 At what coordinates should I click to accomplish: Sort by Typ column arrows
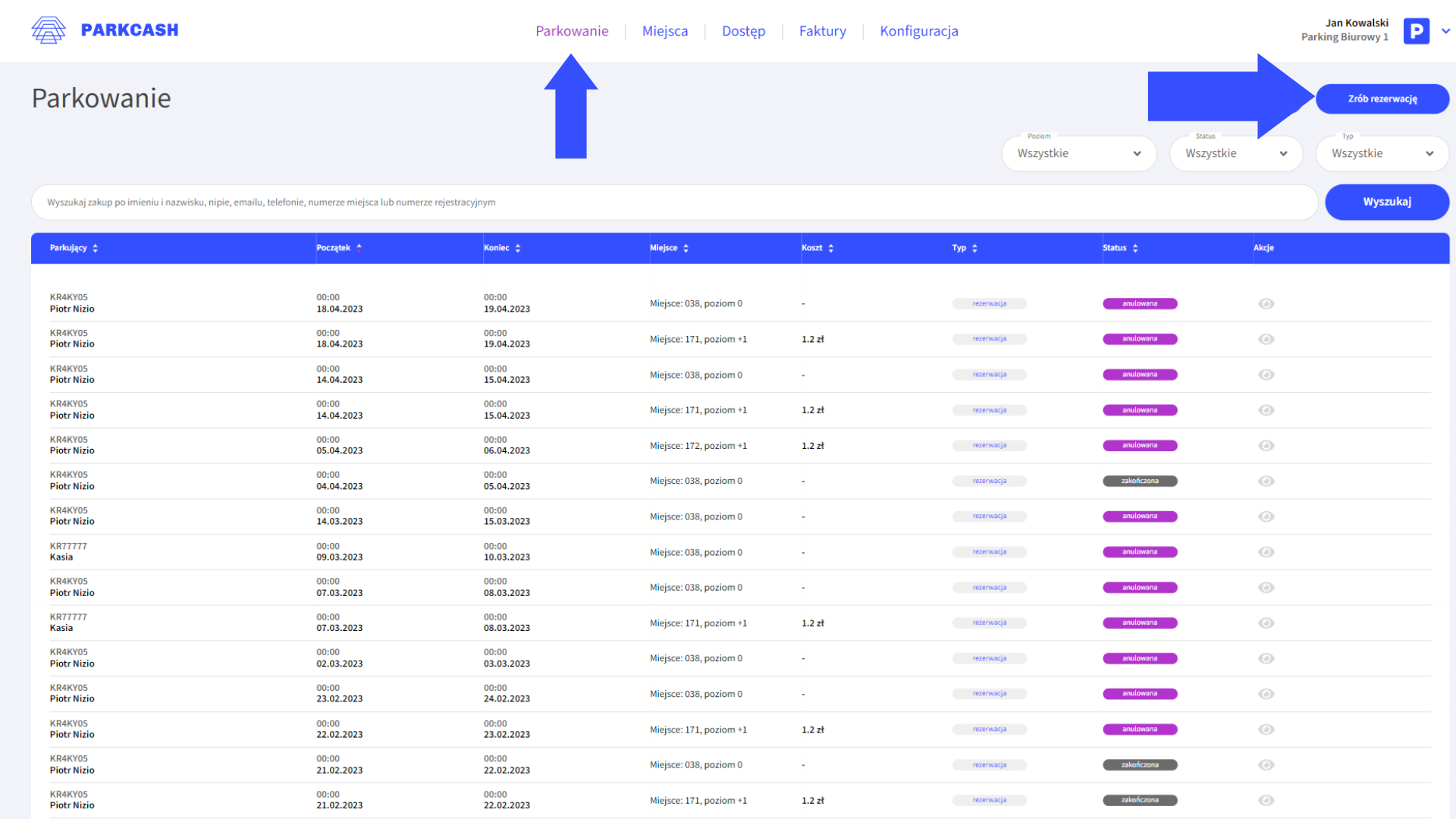click(974, 248)
